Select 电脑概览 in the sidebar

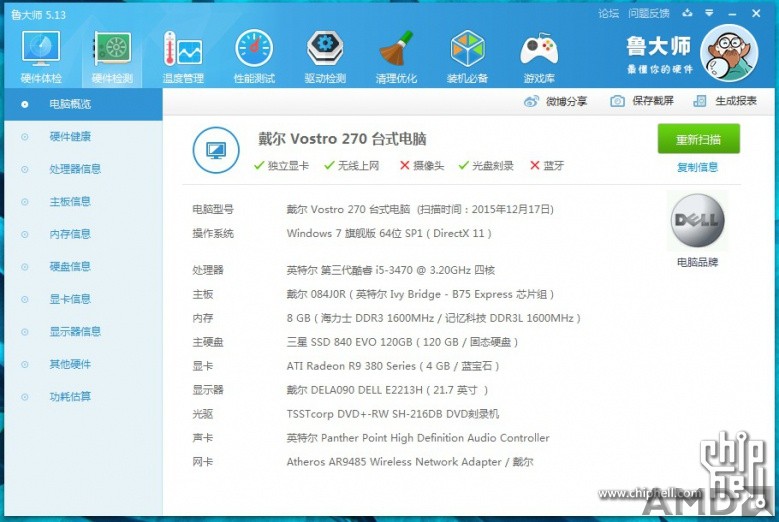click(x=83, y=104)
